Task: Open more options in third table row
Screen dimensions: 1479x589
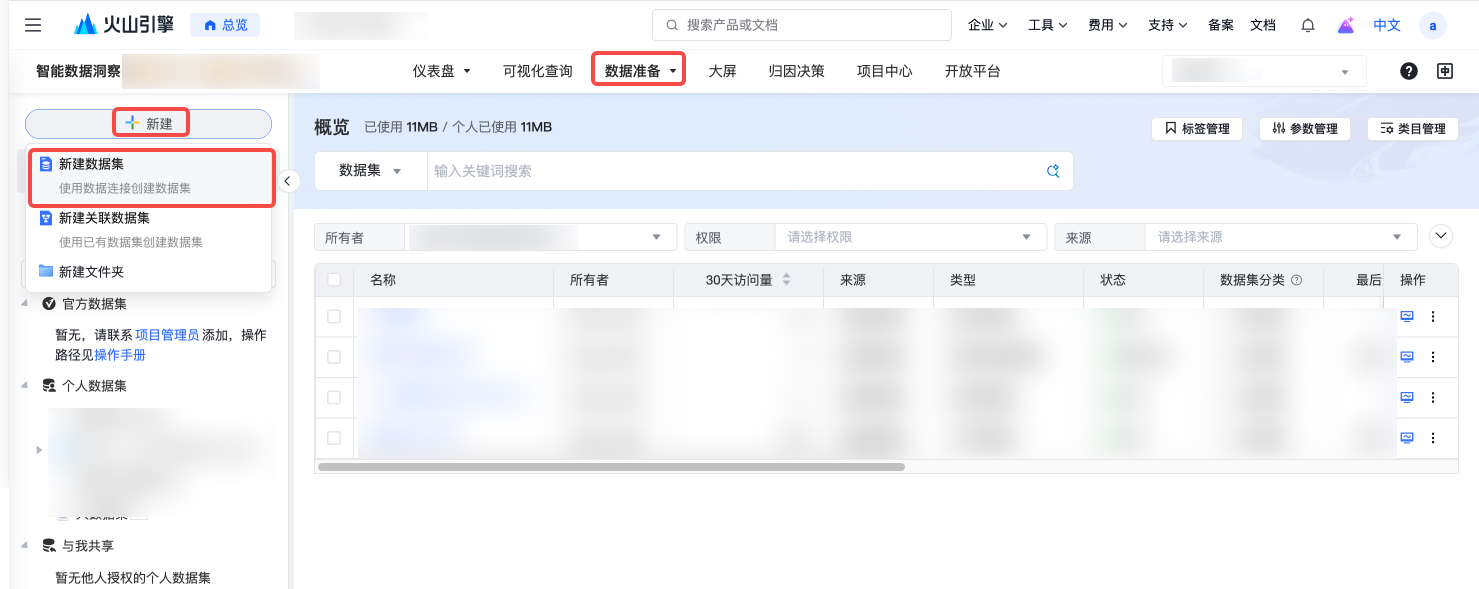Action: point(1433,397)
